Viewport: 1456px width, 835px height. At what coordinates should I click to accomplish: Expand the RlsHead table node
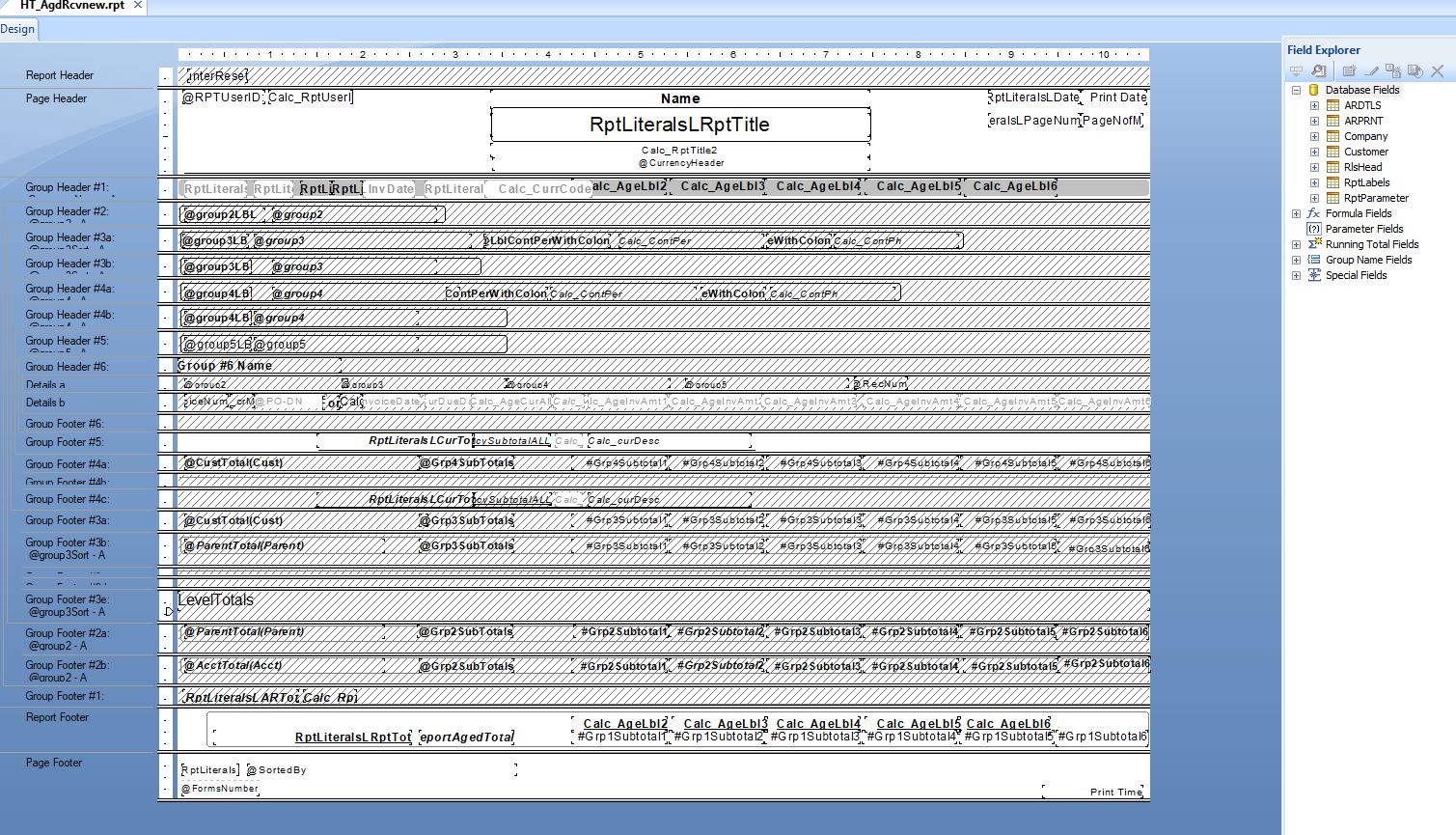point(1314,167)
